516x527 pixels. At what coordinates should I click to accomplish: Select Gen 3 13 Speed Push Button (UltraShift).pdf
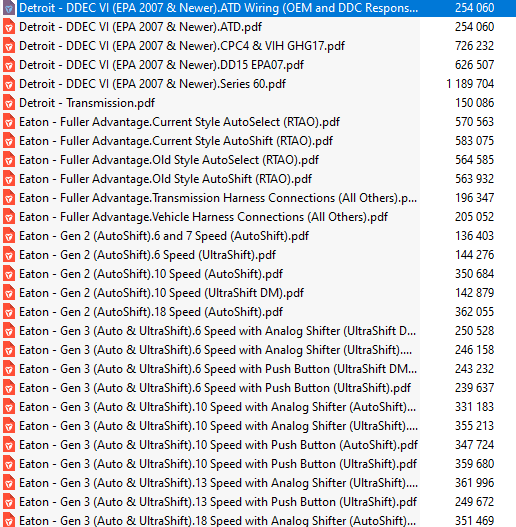pyautogui.click(x=218, y=502)
